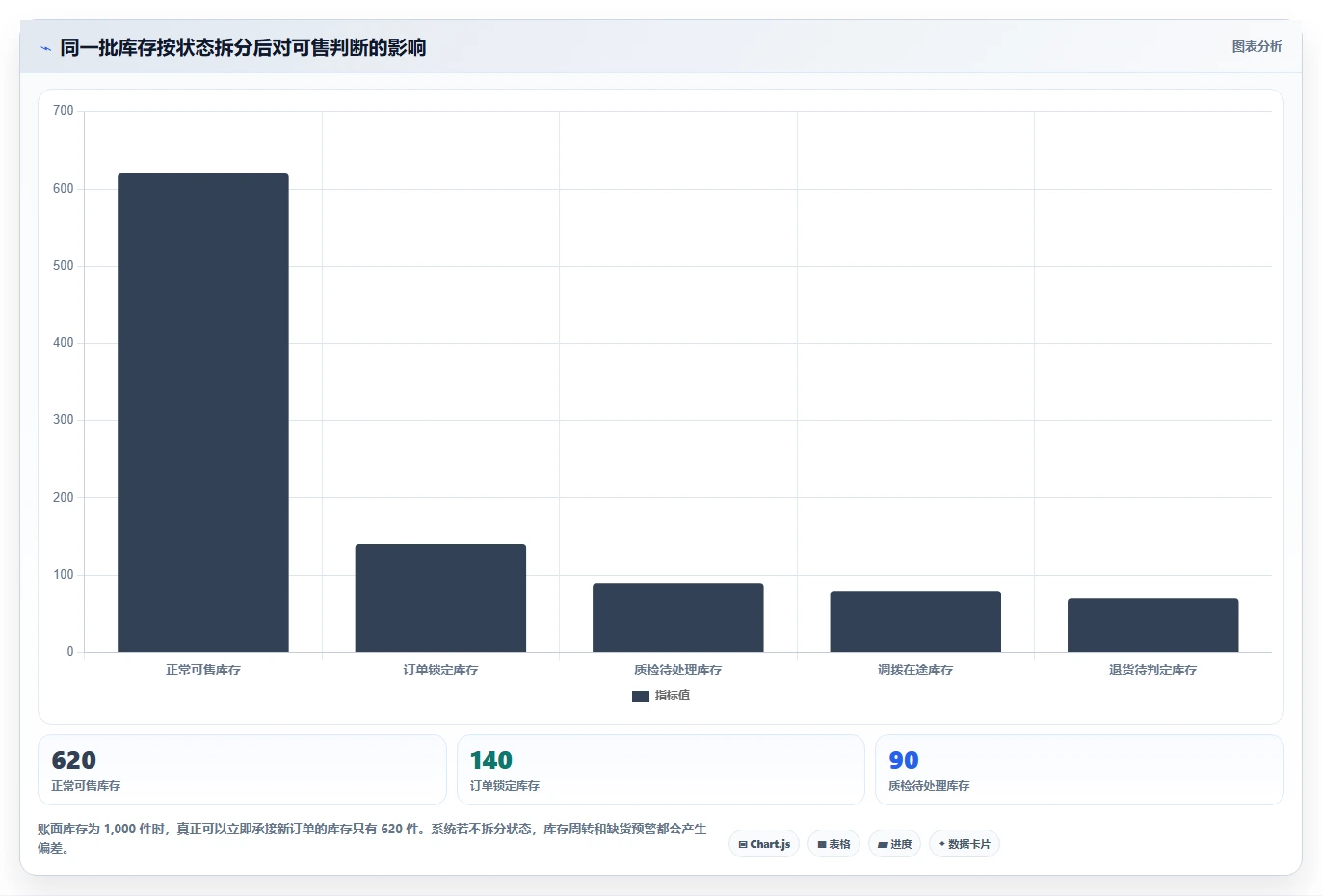Screen dimensions: 1322x896
Task: Select the 140 订单锁定库存 data card
Action: pyautogui.click(x=660, y=770)
